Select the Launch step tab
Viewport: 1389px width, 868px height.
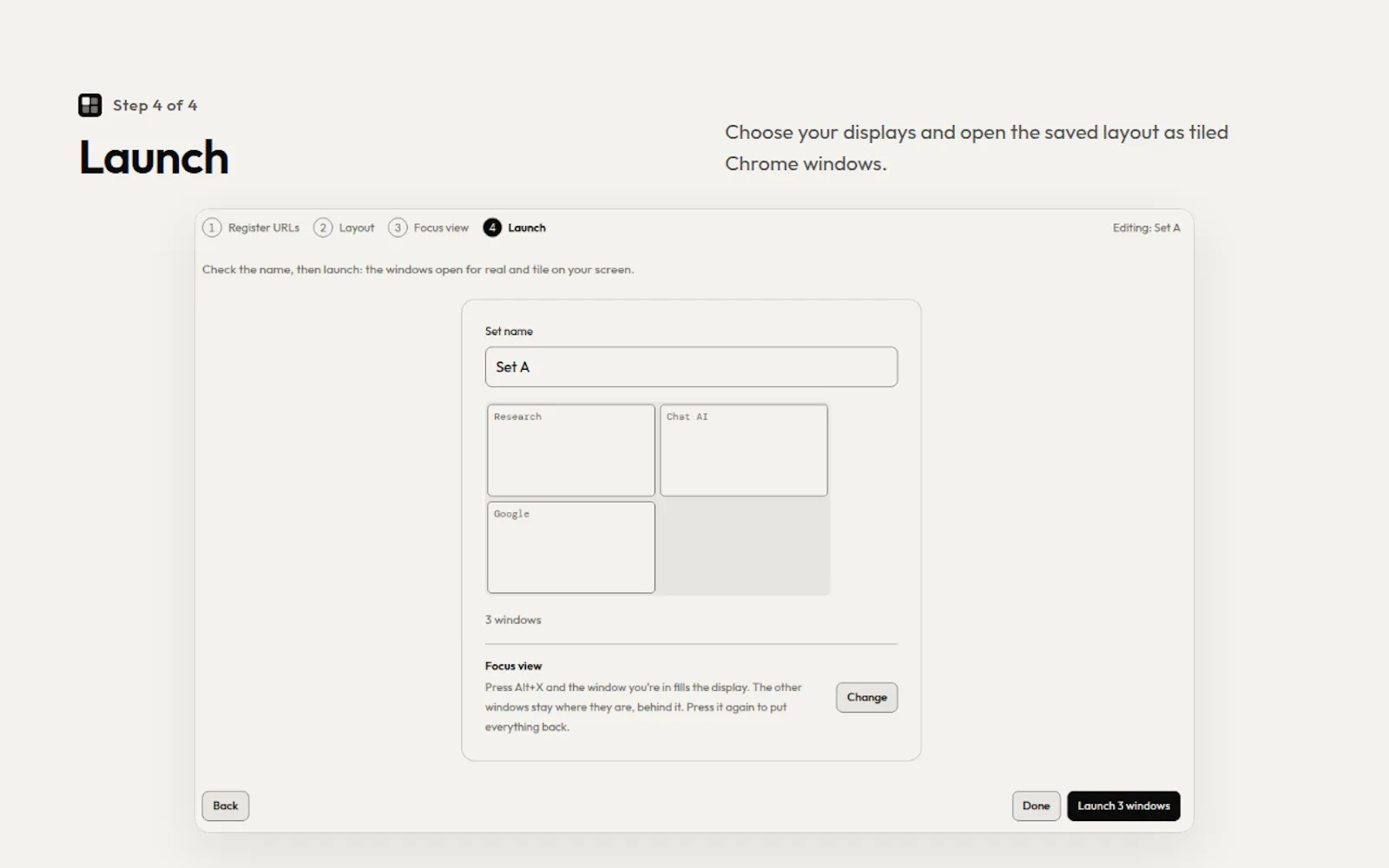click(x=515, y=227)
